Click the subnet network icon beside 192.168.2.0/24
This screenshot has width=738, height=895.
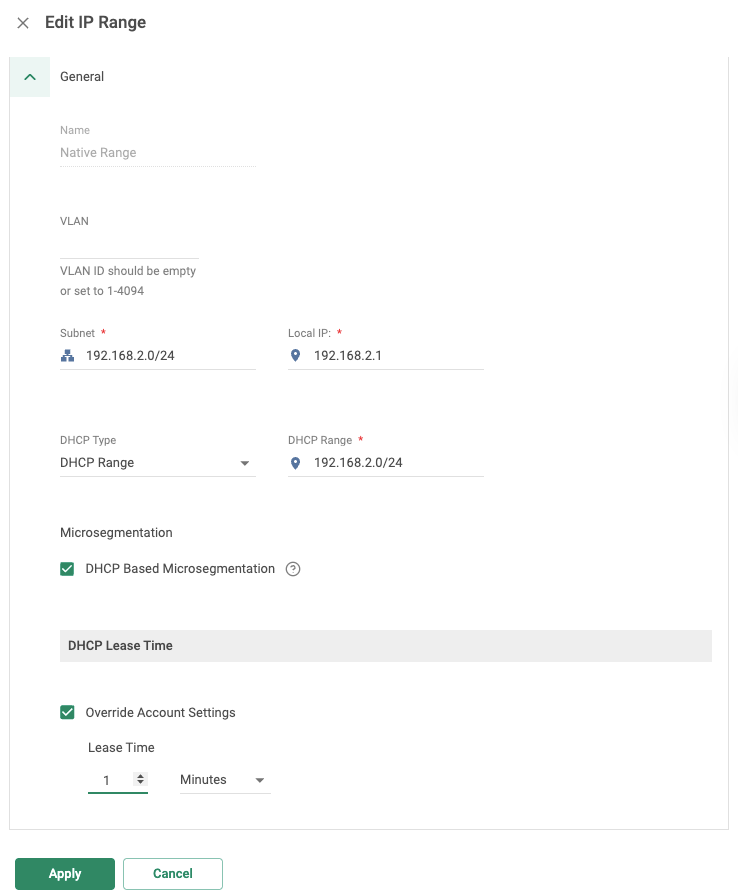(67, 355)
